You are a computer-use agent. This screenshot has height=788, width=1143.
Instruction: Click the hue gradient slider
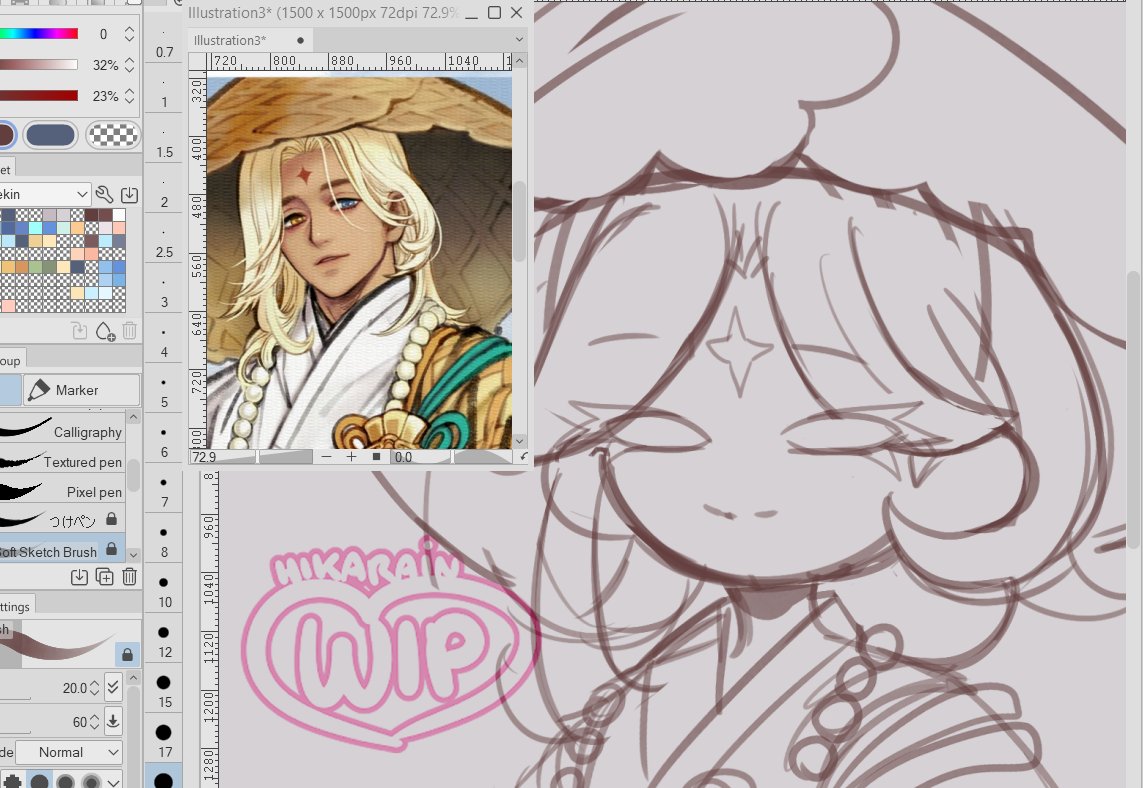39,34
